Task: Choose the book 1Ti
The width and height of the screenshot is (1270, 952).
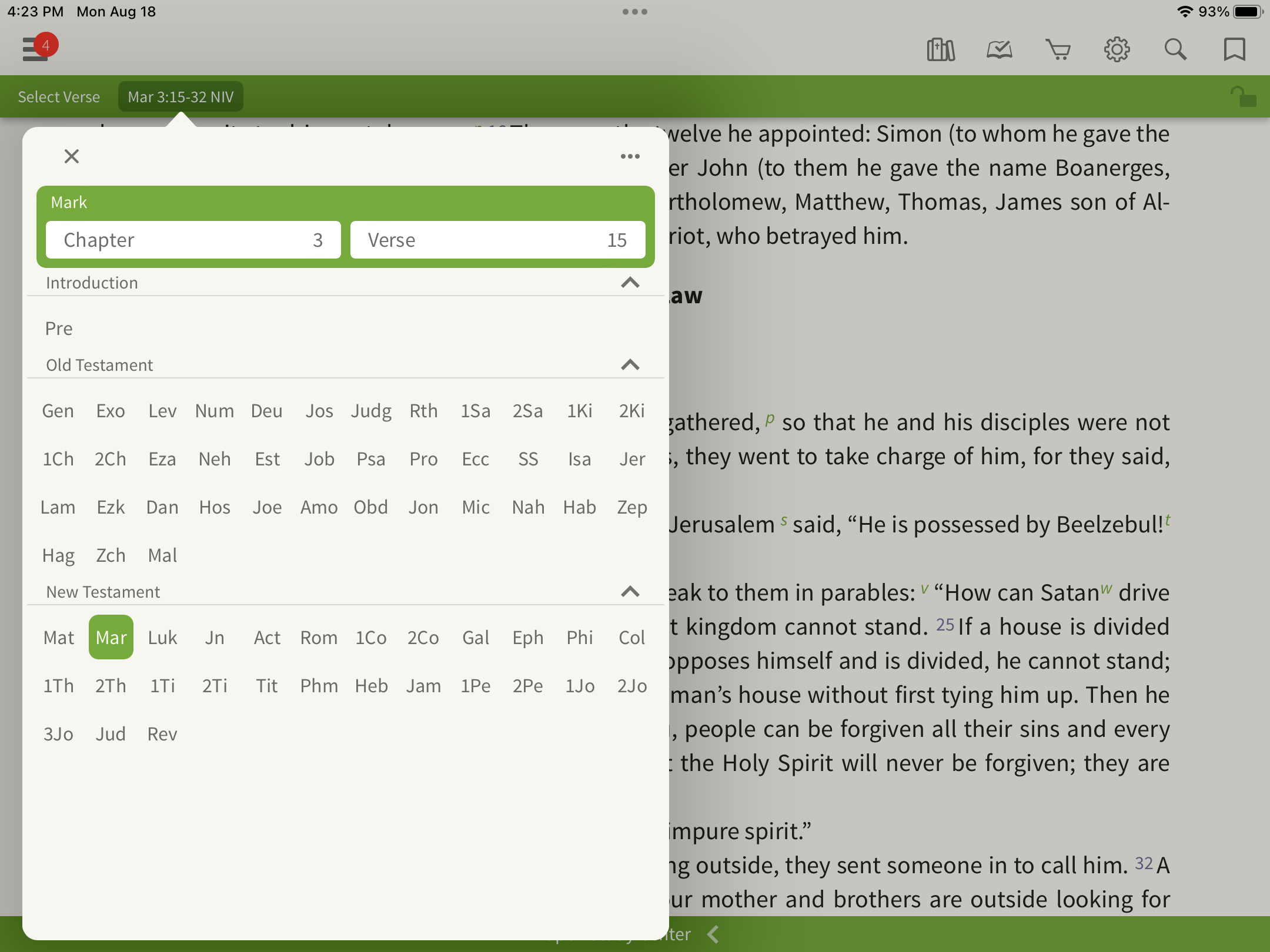Action: click(x=162, y=686)
